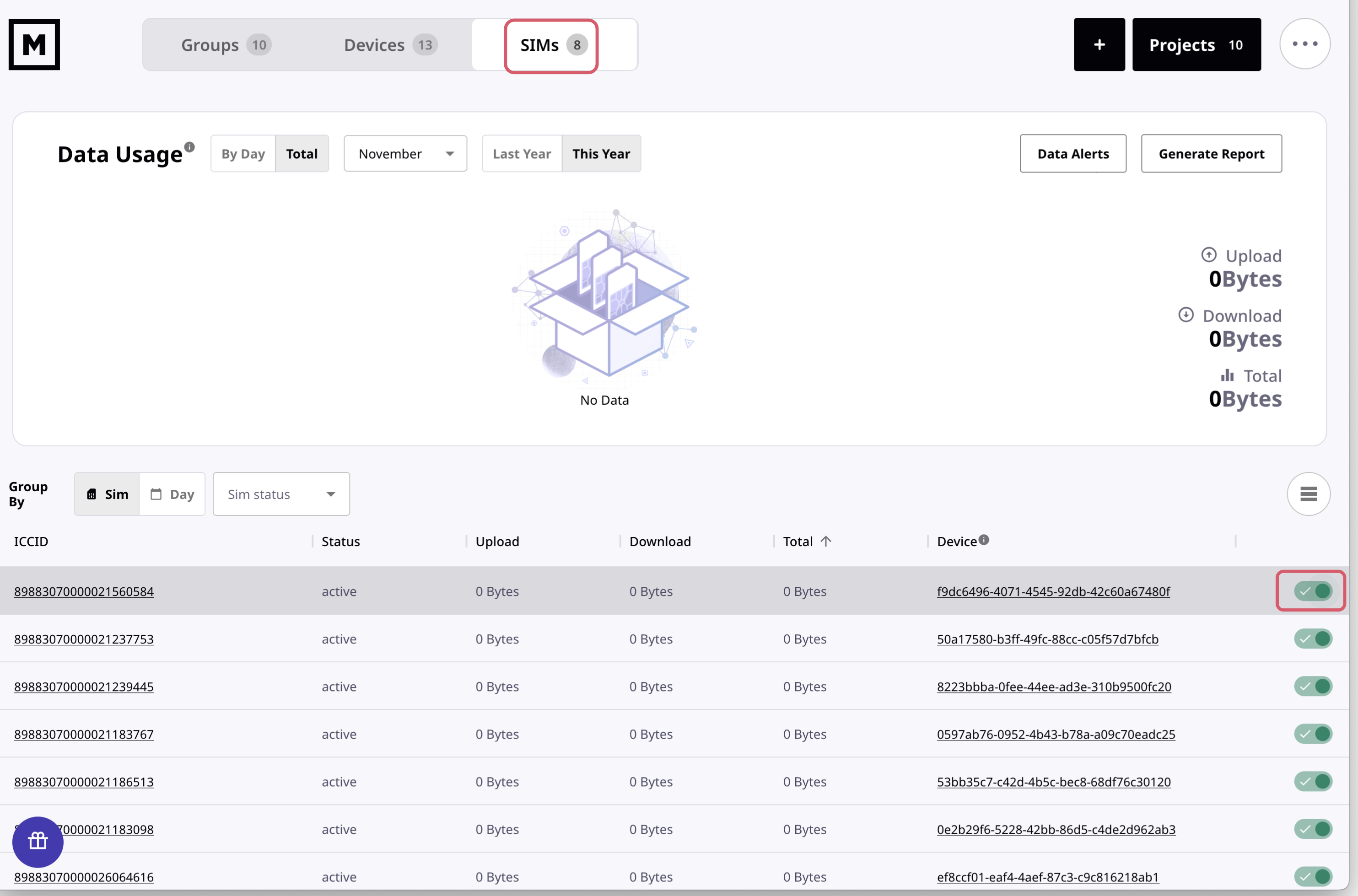
Task: Click Total column sort arrow
Action: (825, 541)
